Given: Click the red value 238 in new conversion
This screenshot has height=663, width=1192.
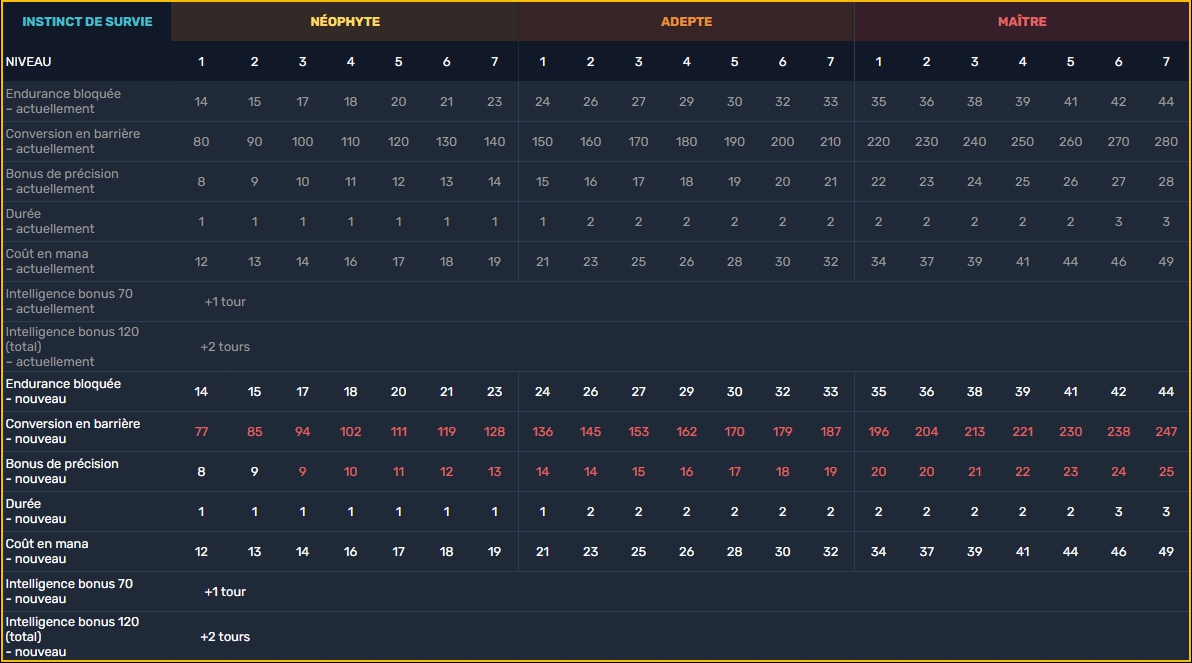Looking at the screenshot, I should click(x=1118, y=432).
